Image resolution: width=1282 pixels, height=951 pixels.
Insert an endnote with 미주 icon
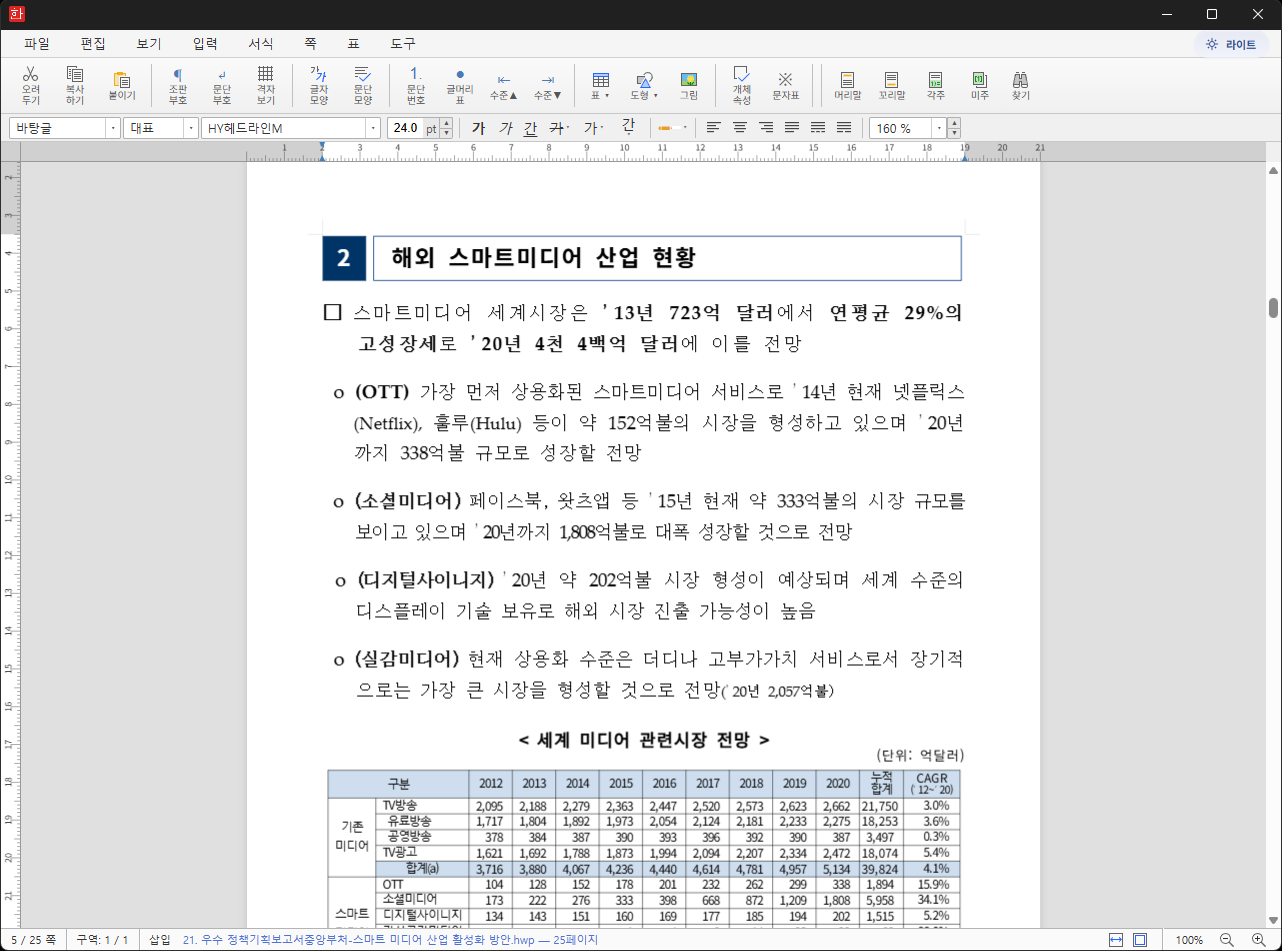pyautogui.click(x=980, y=86)
